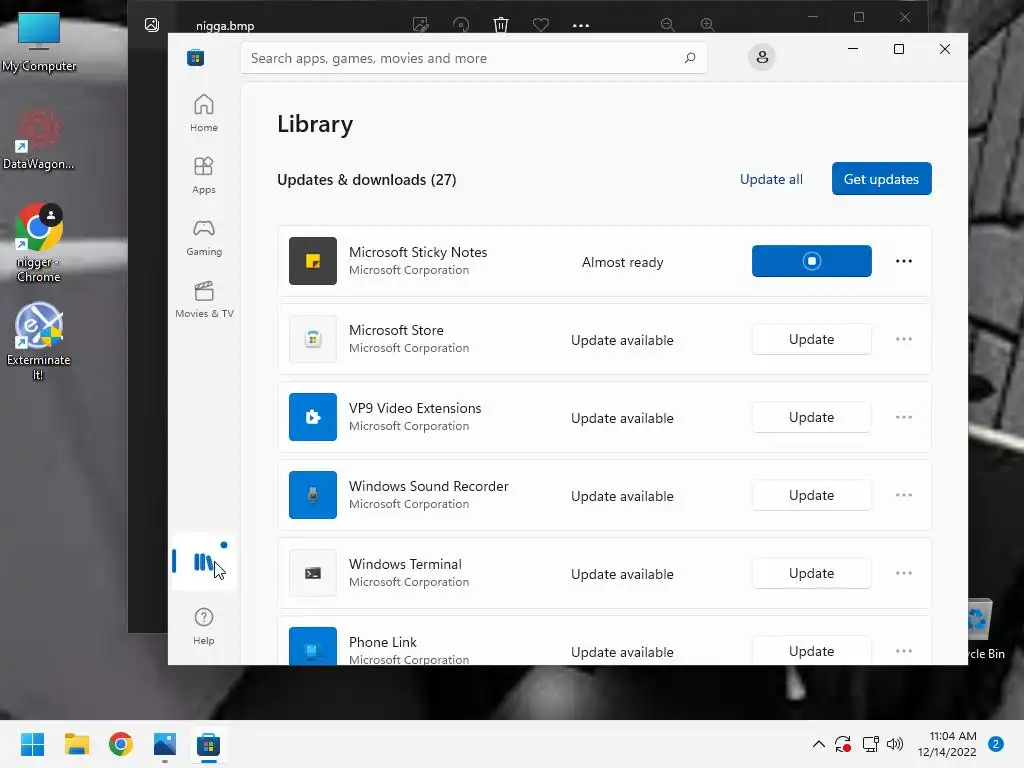The height and width of the screenshot is (768, 1024).
Task: Open the user profile account icon
Action: [x=761, y=57]
